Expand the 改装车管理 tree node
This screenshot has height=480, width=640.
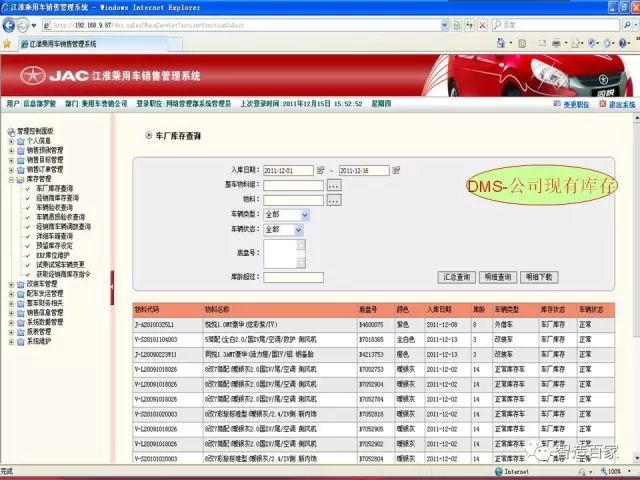(x=11, y=284)
